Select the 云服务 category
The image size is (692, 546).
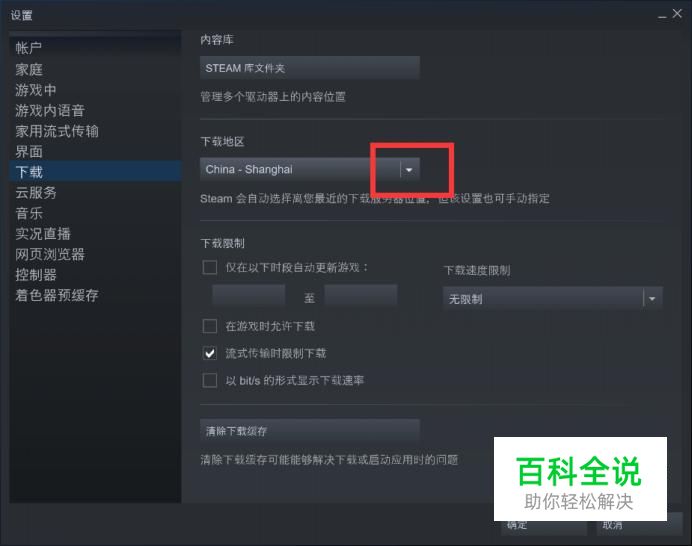tap(36, 192)
